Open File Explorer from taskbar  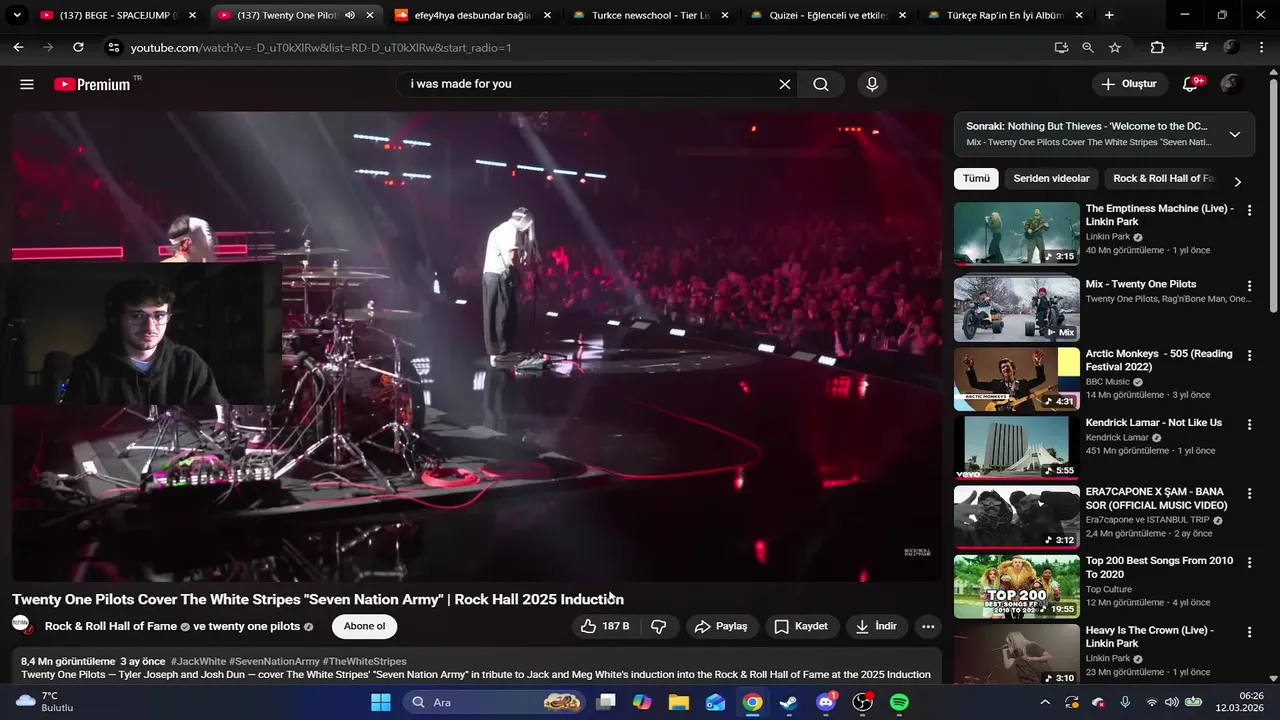tap(679, 702)
